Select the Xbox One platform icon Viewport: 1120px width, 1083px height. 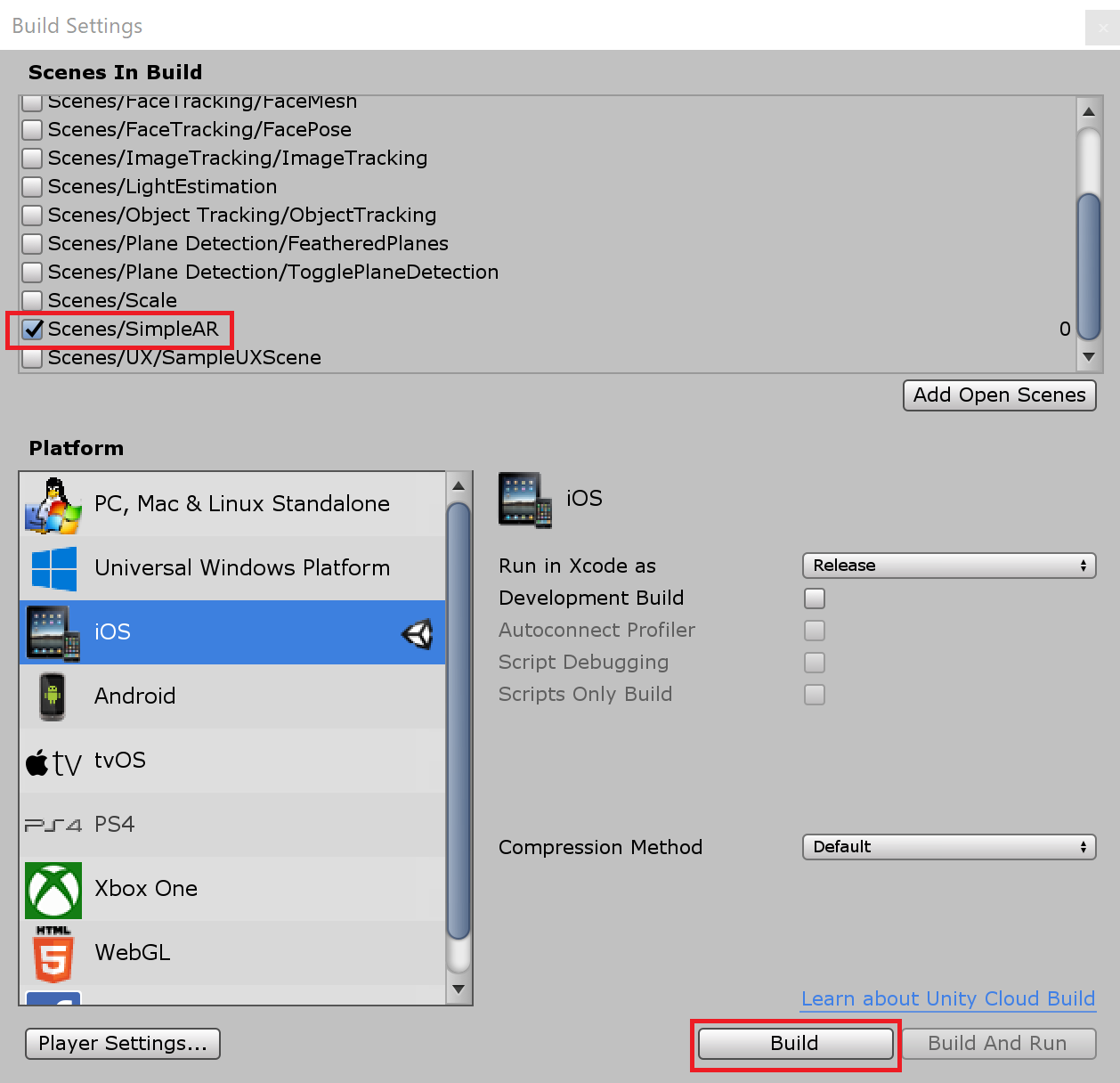[53, 890]
